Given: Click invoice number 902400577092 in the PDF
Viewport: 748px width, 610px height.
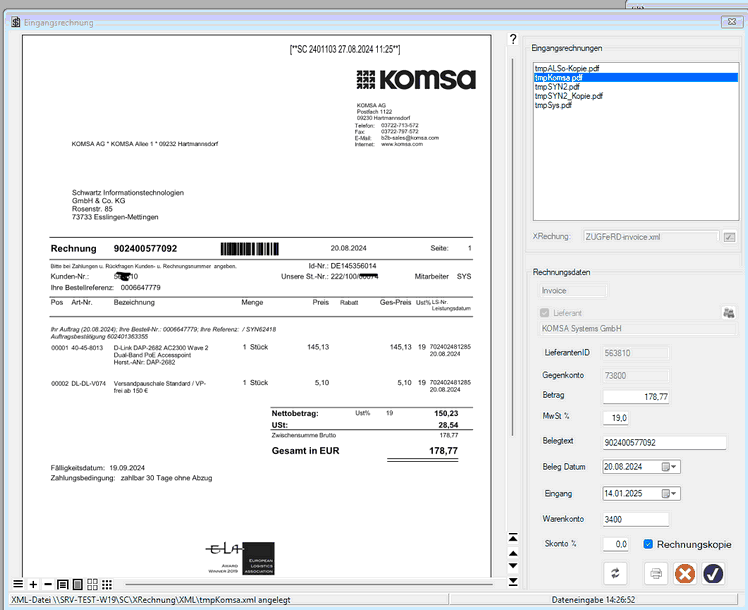Looking at the screenshot, I should pos(145,248).
